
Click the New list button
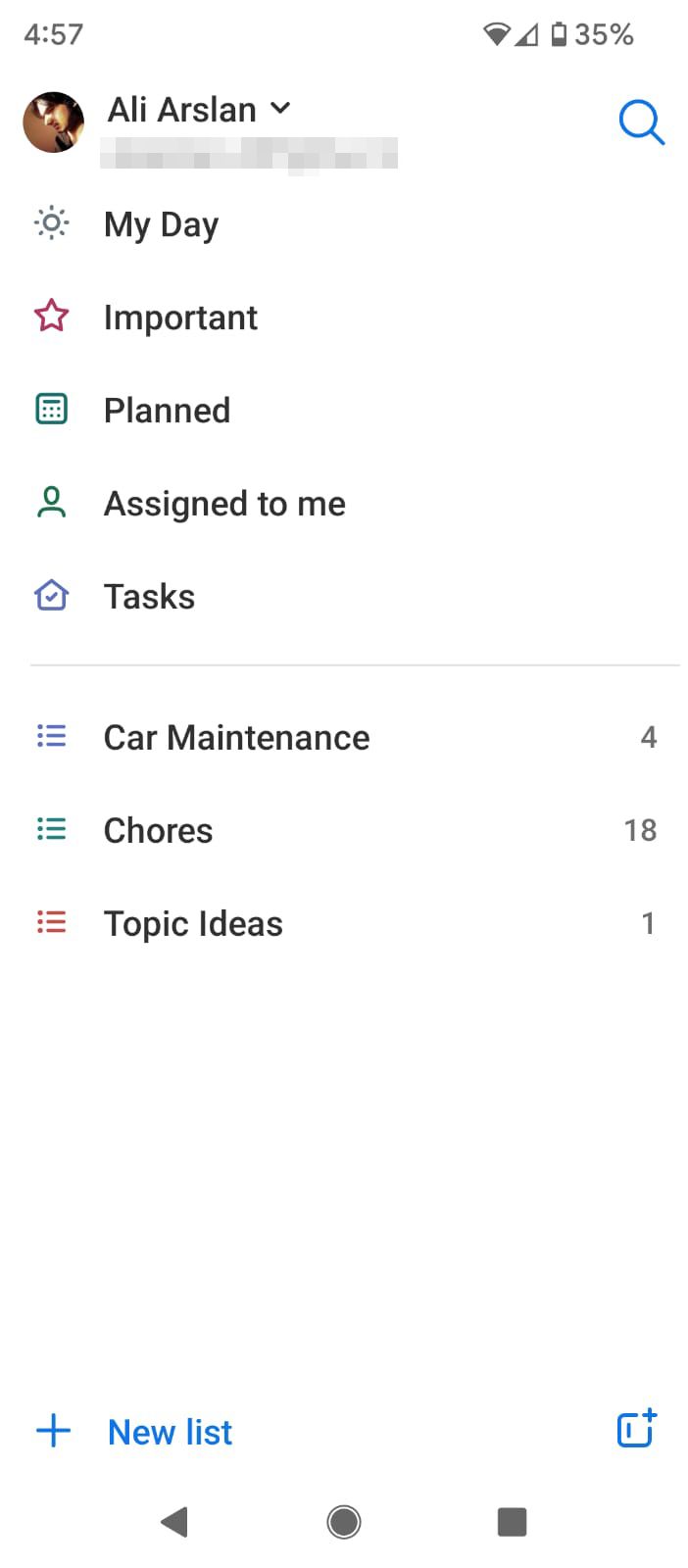coord(170,1432)
